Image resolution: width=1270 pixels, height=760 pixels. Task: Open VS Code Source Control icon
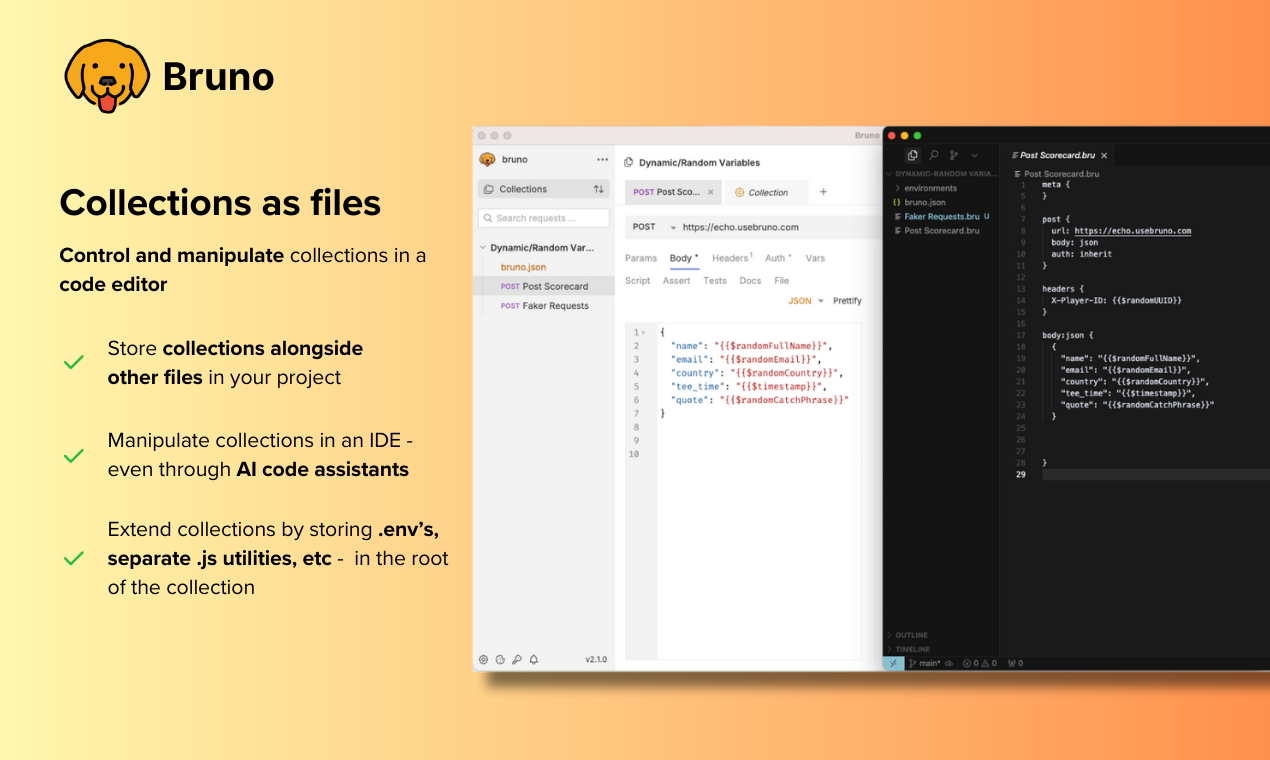[x=954, y=155]
